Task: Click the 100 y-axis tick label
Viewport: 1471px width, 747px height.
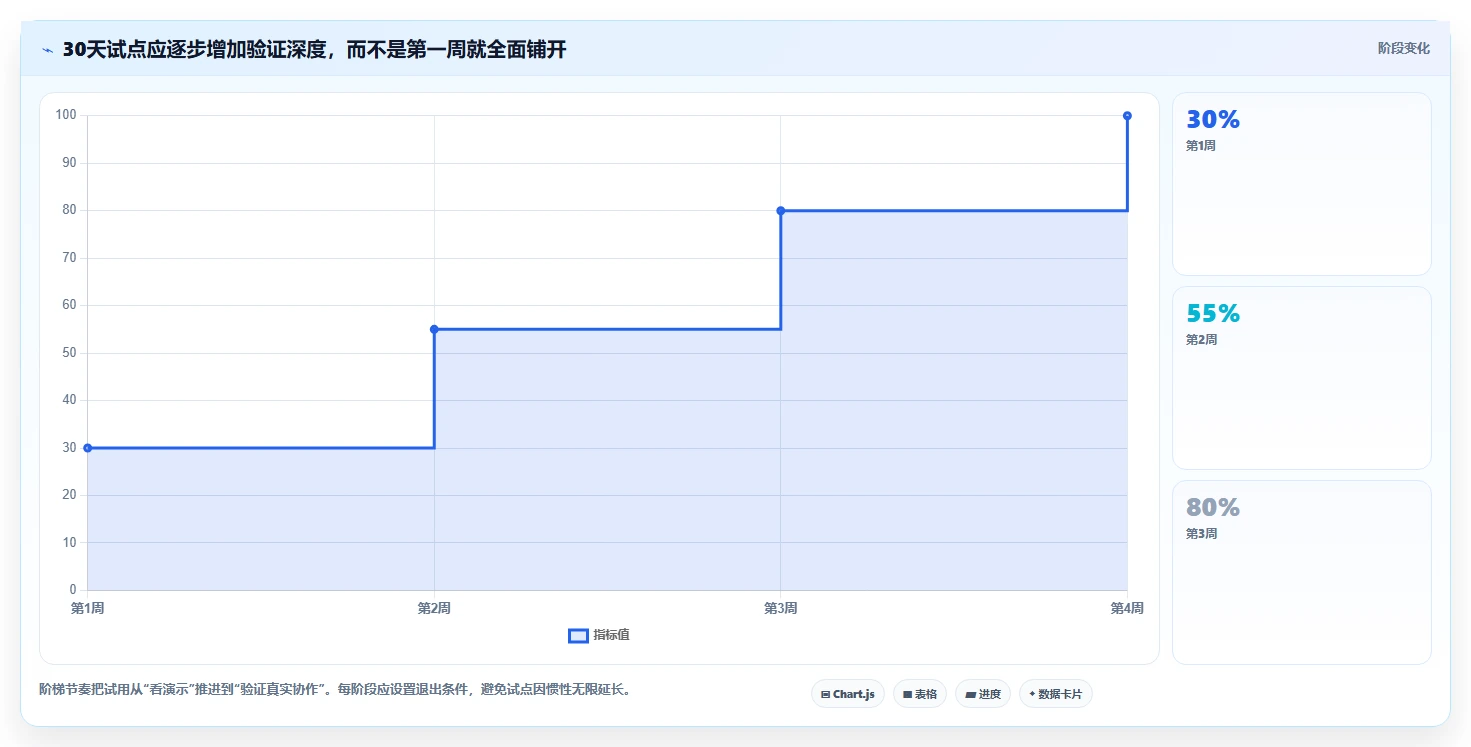Action: click(66, 115)
